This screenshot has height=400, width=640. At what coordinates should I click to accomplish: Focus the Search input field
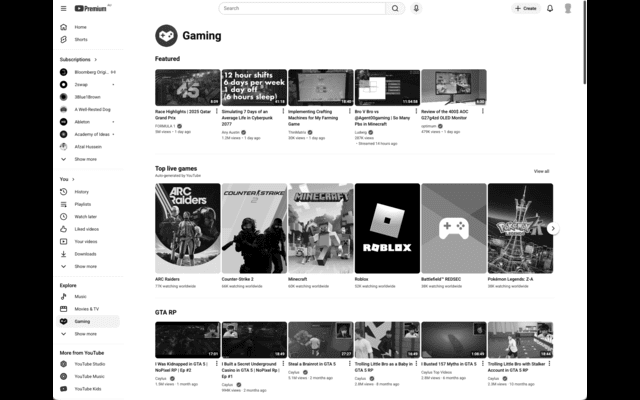coord(302,8)
